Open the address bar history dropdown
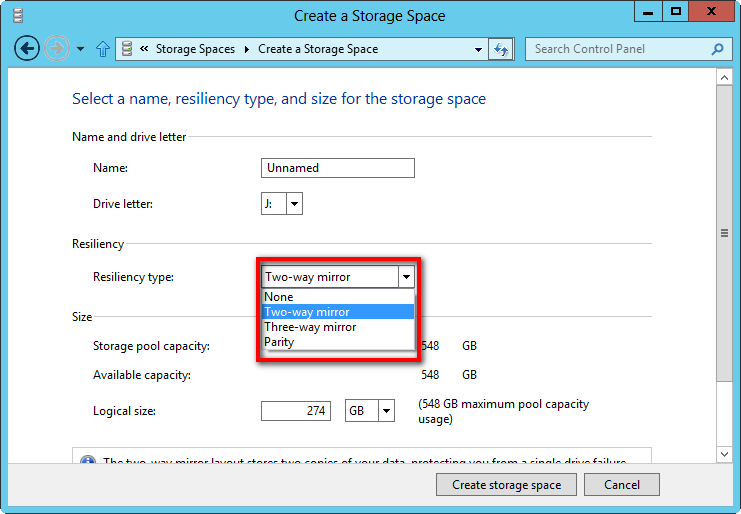 478,49
